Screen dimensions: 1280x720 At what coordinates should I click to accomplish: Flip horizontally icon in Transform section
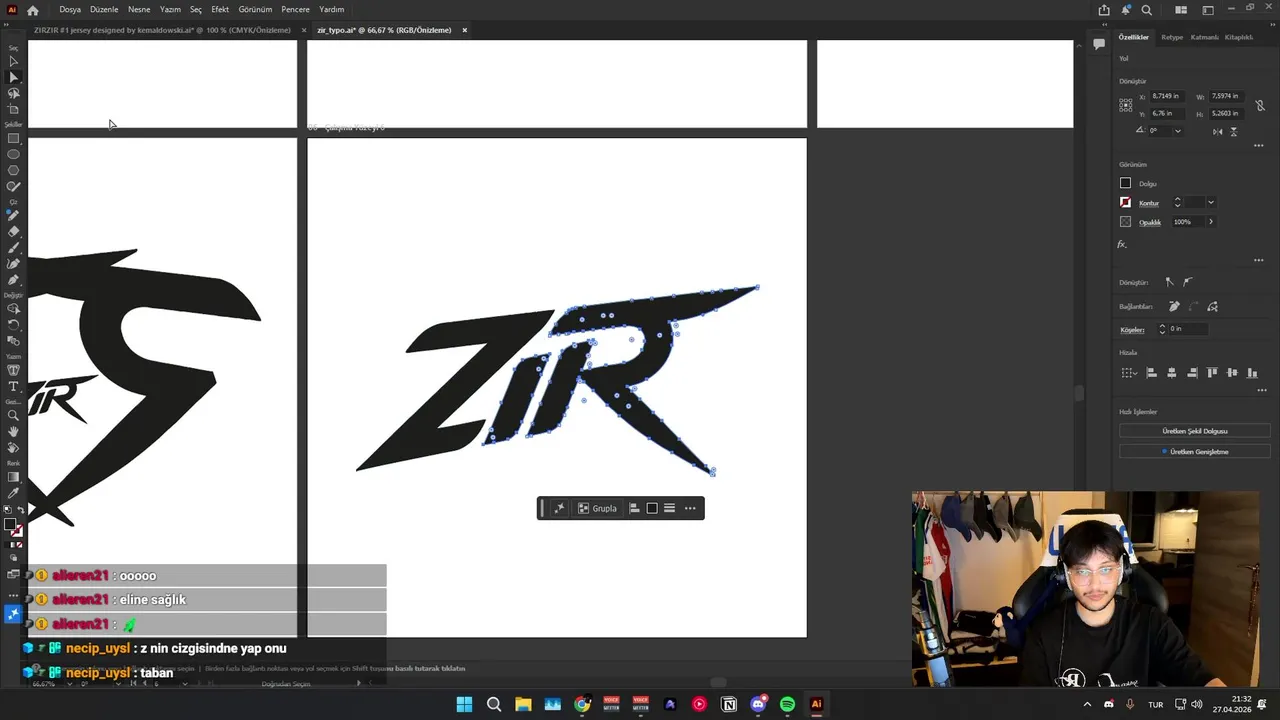(x=1220, y=131)
